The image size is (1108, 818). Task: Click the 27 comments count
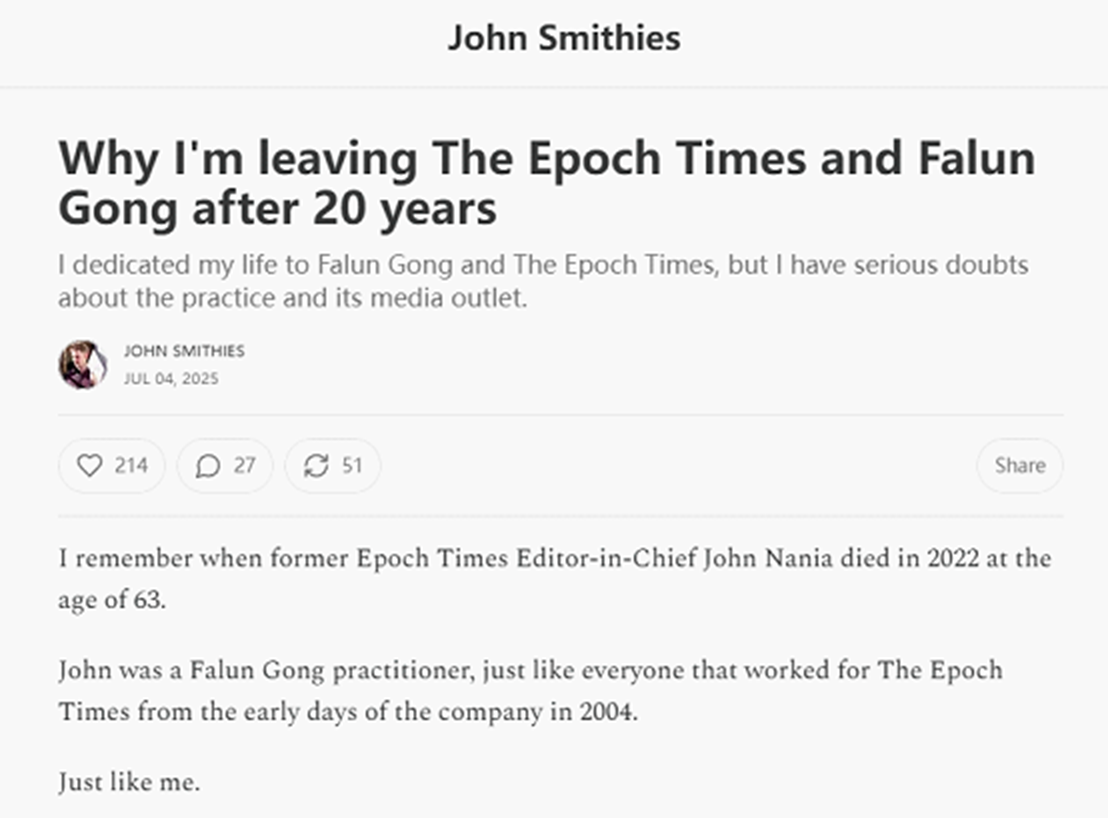(x=244, y=465)
